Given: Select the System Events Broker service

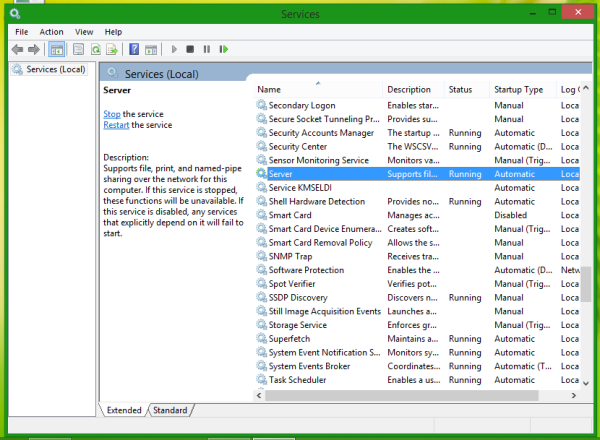Looking at the screenshot, I should tap(417, 366).
